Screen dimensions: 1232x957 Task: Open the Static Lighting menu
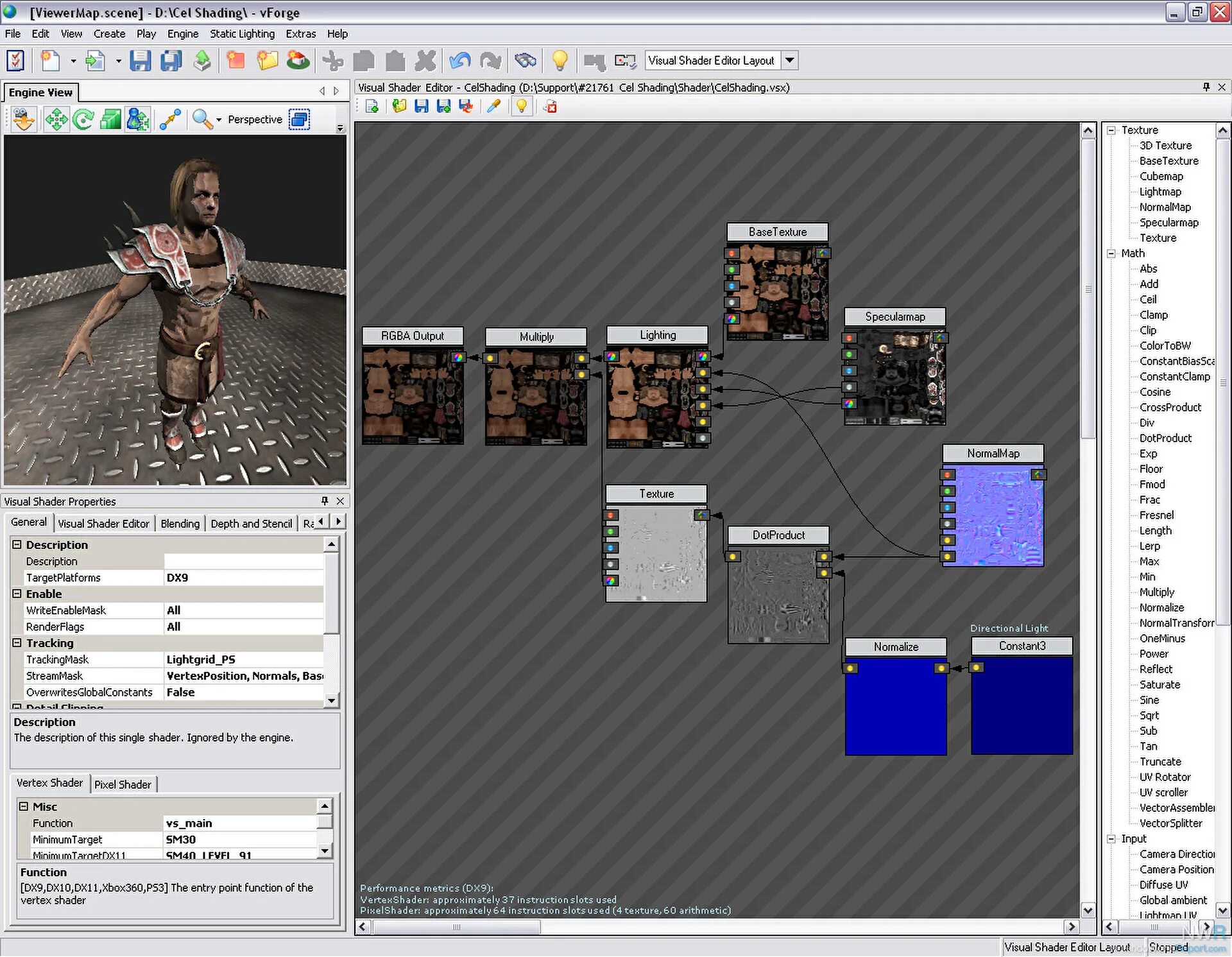click(242, 34)
